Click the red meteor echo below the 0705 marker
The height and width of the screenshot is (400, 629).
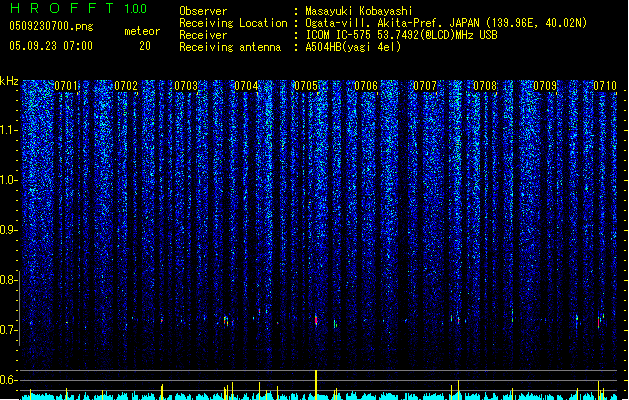coord(316,320)
